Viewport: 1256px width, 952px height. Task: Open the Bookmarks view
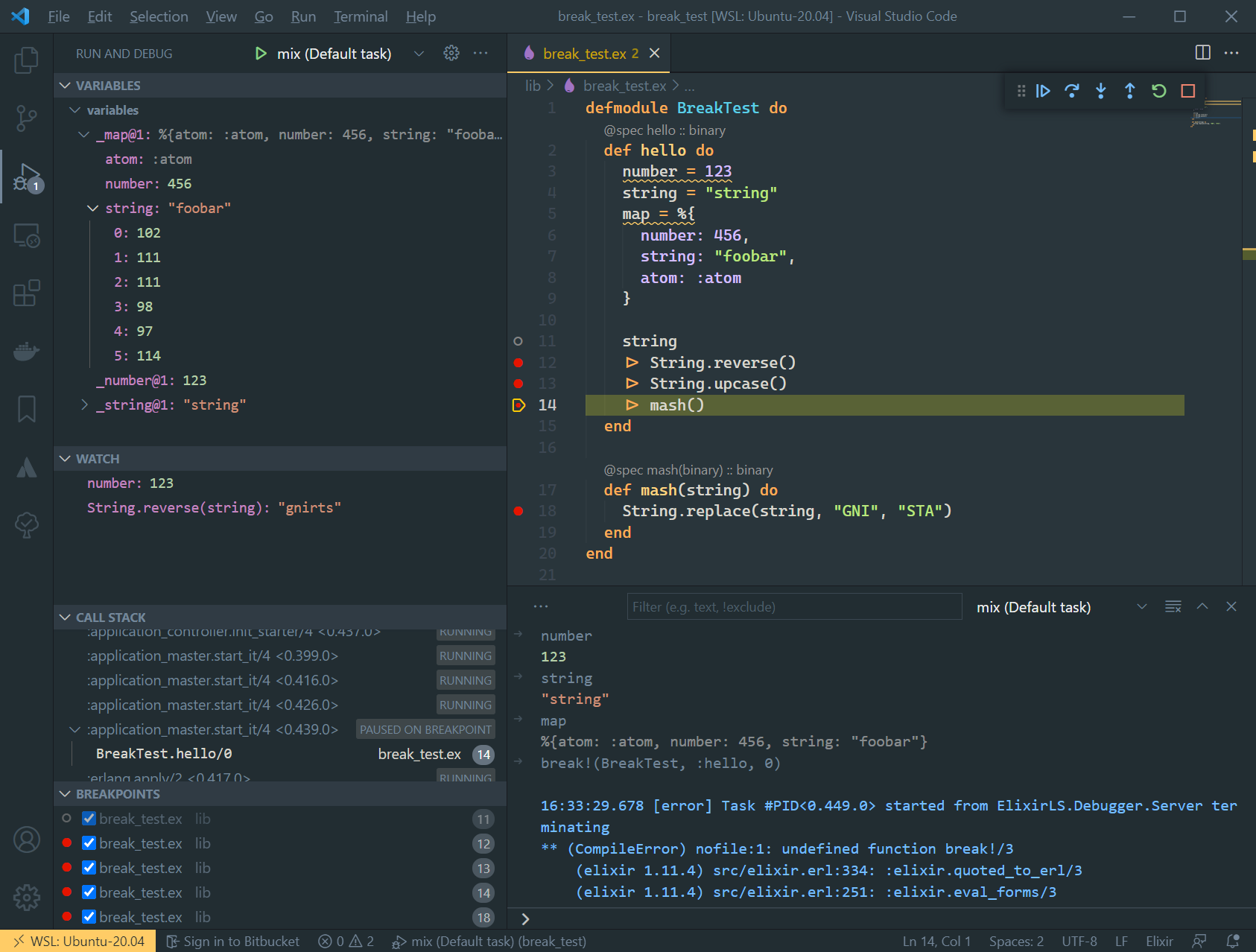coord(27,409)
